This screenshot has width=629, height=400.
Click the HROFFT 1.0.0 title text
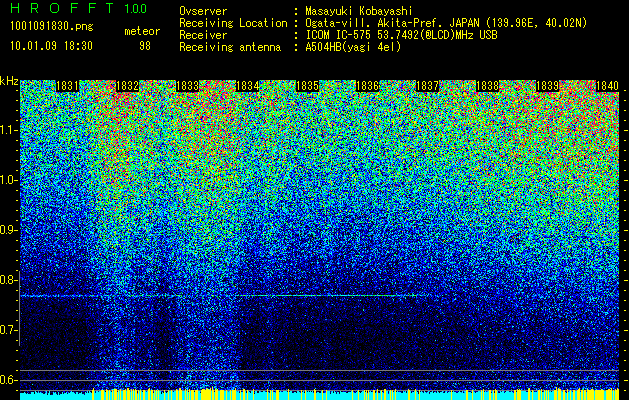78,8
